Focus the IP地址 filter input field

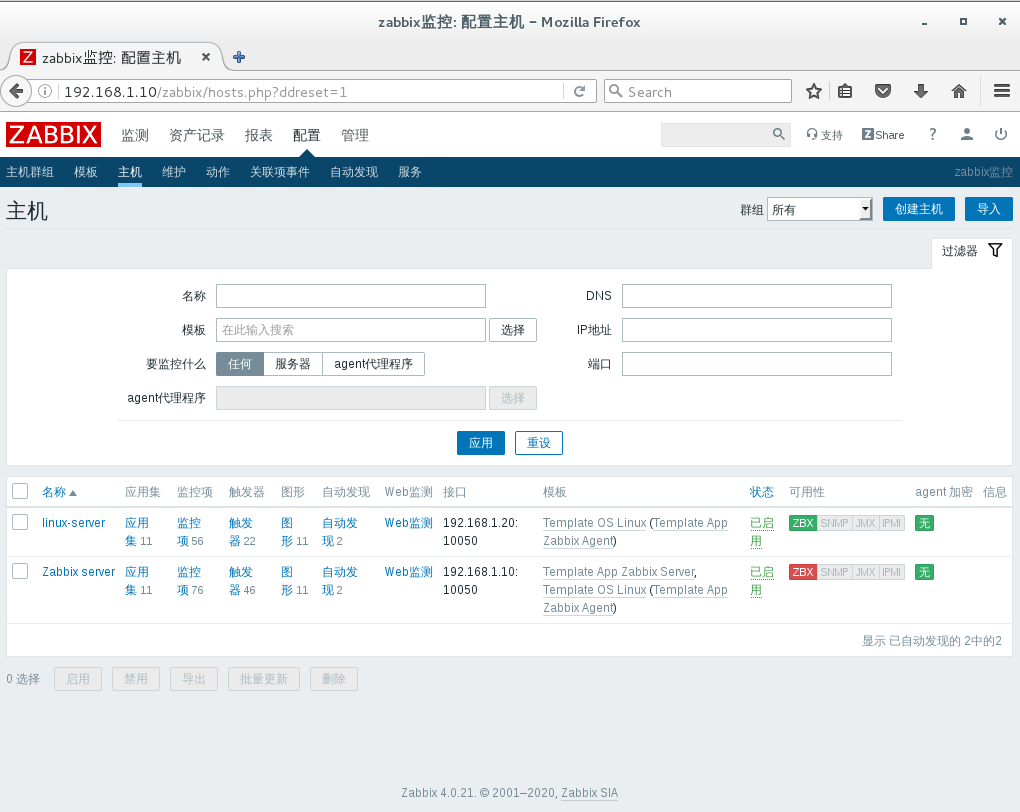tap(757, 330)
